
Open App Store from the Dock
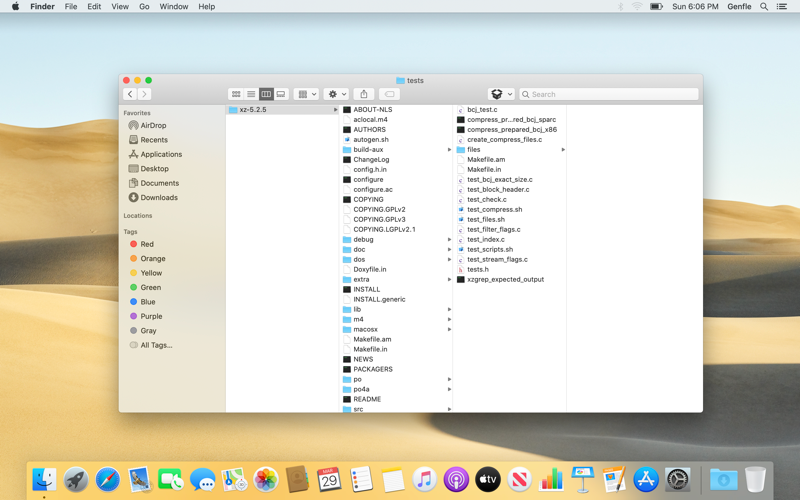[x=646, y=480]
